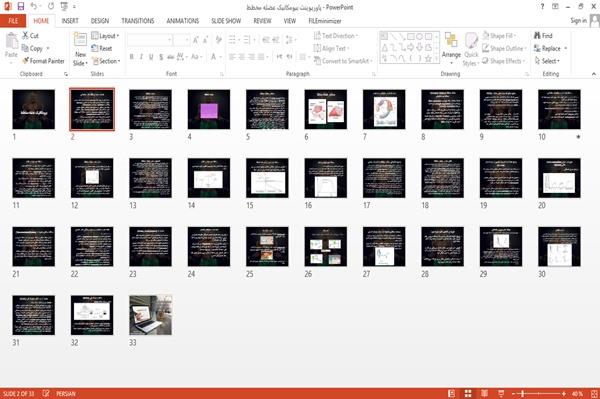Image resolution: width=600 pixels, height=399 pixels.
Task: Open the Arrange menu
Action: (x=451, y=48)
